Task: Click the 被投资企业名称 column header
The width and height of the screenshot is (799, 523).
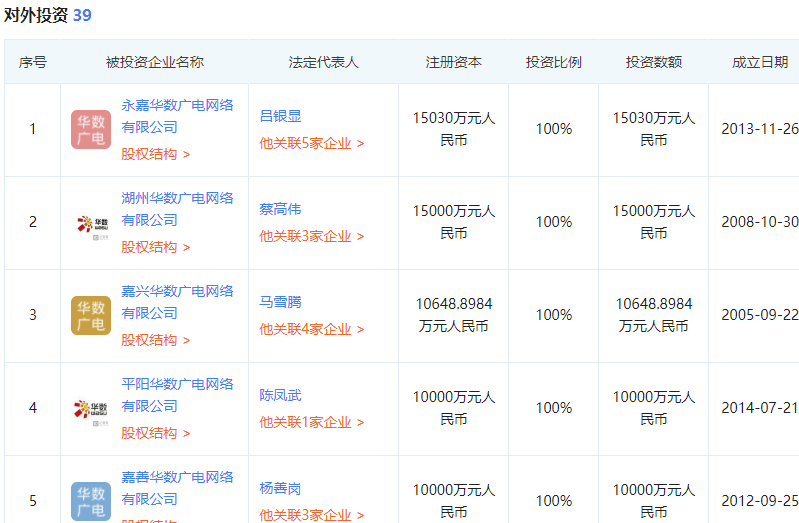Action: tap(155, 62)
